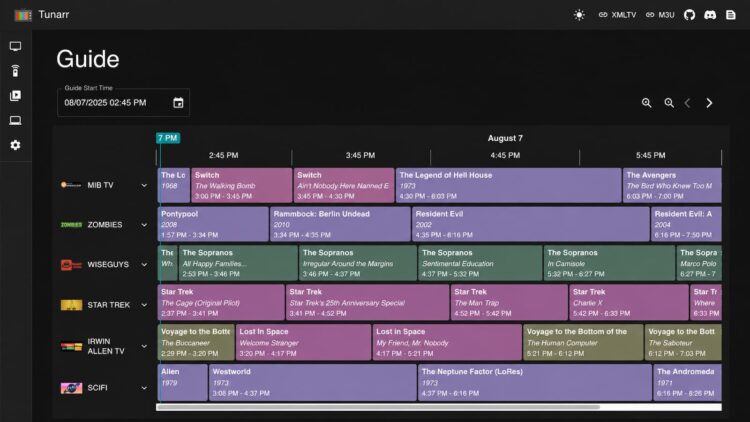Select Star Trek 25th Anniversary Special
This screenshot has height=422, width=750.
pyautogui.click(x=367, y=302)
